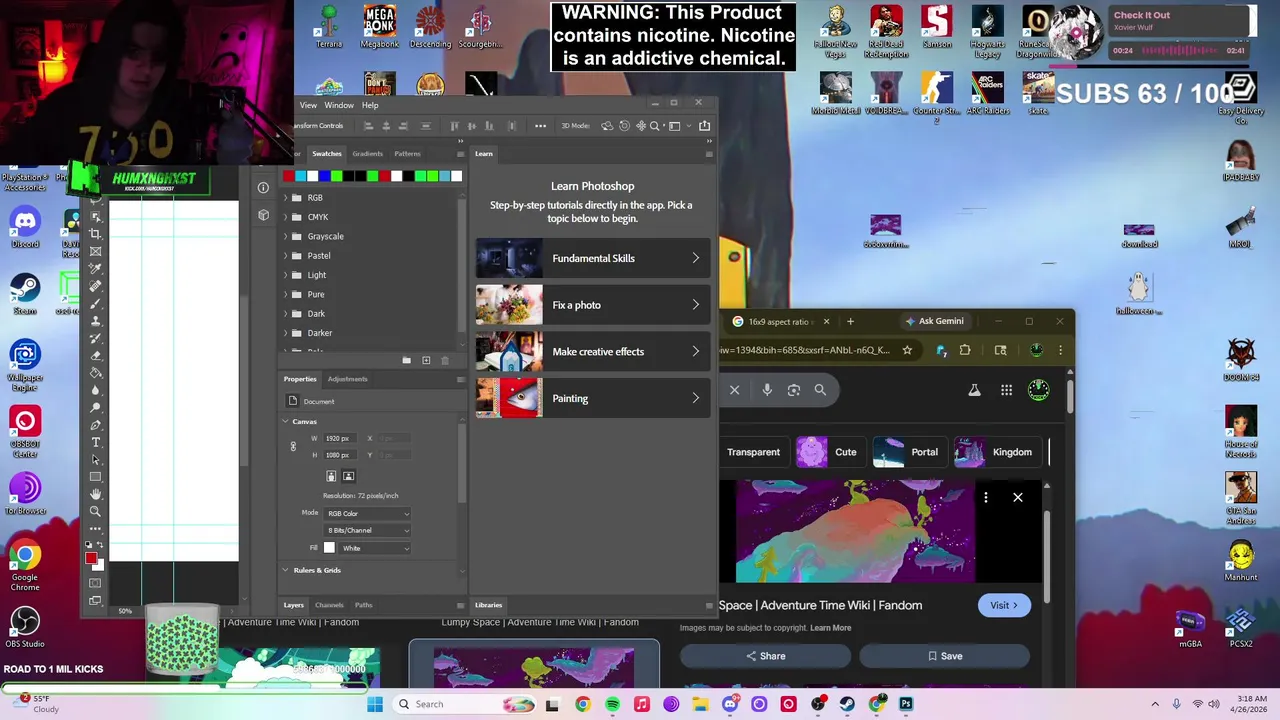1280x720 pixels.
Task: Open Fundamental Skills tutorials
Action: tap(592, 258)
